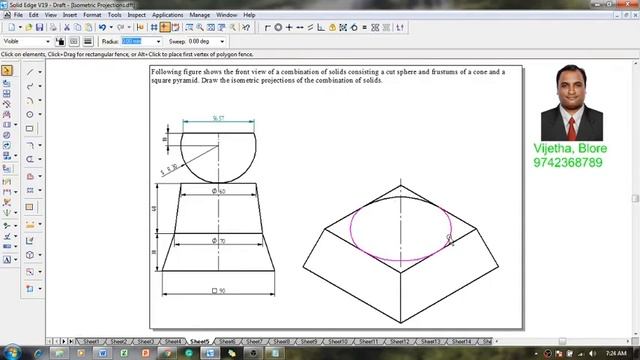Click the last-sheet tab scroll button
The width and height of the screenshot is (640, 360).
tap(71, 341)
